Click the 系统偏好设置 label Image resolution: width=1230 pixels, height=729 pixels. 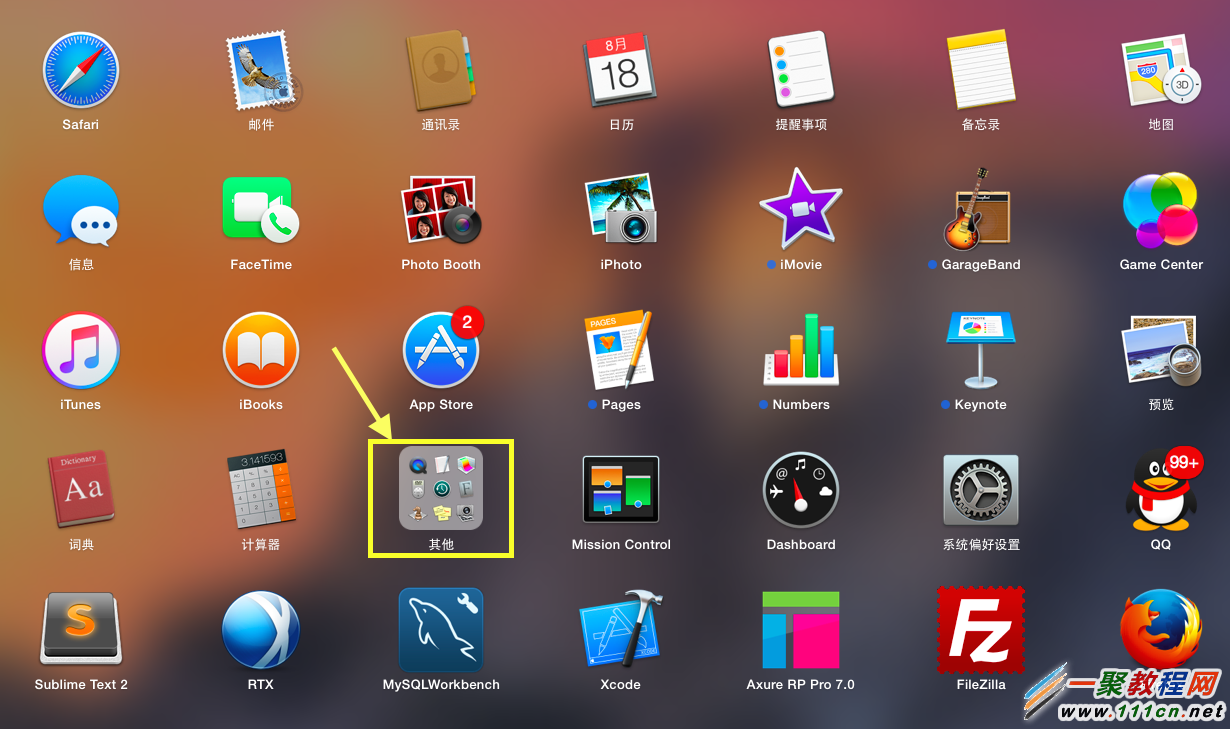pos(981,545)
